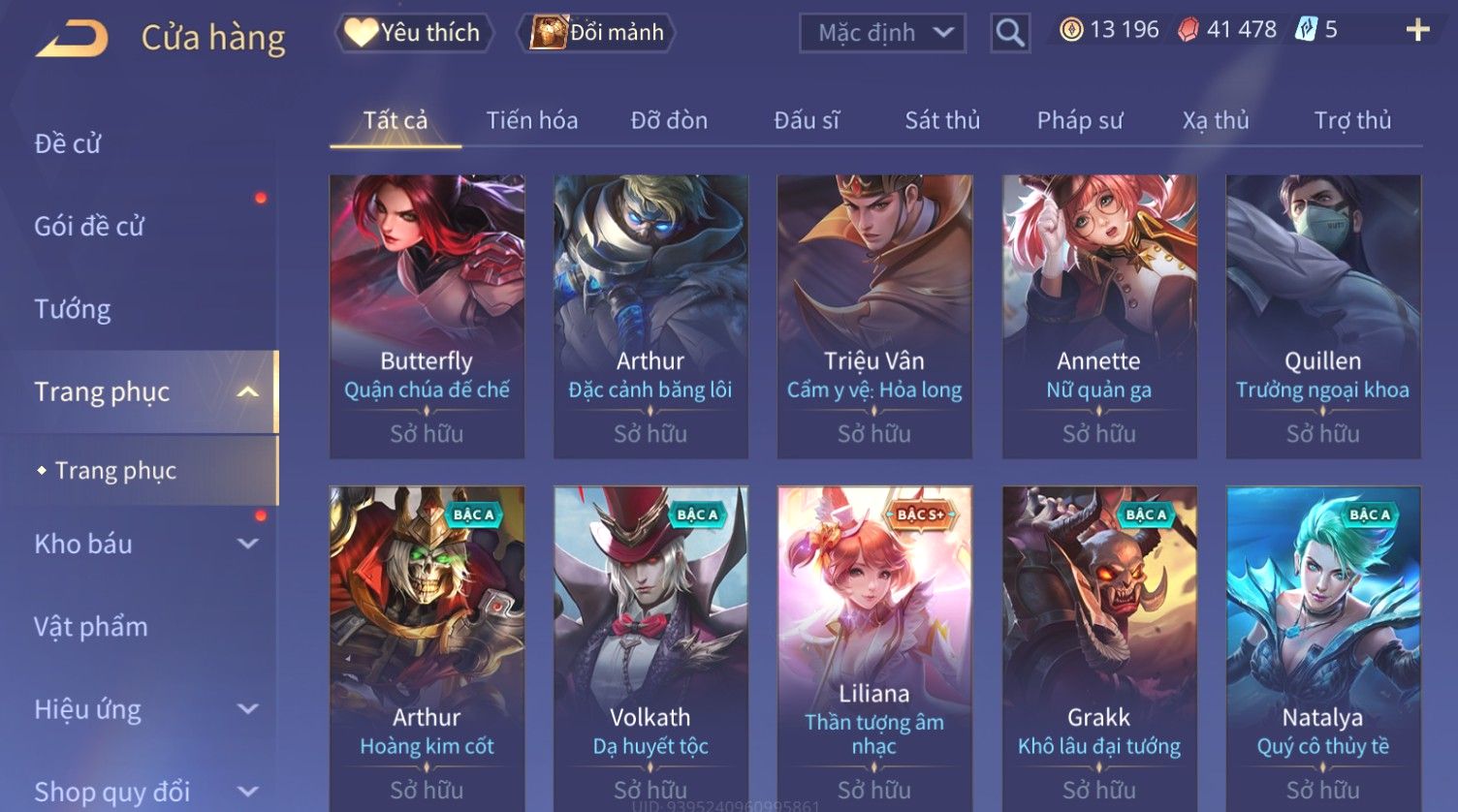
Task: Tap the golden back arrow icon
Action: click(x=72, y=39)
